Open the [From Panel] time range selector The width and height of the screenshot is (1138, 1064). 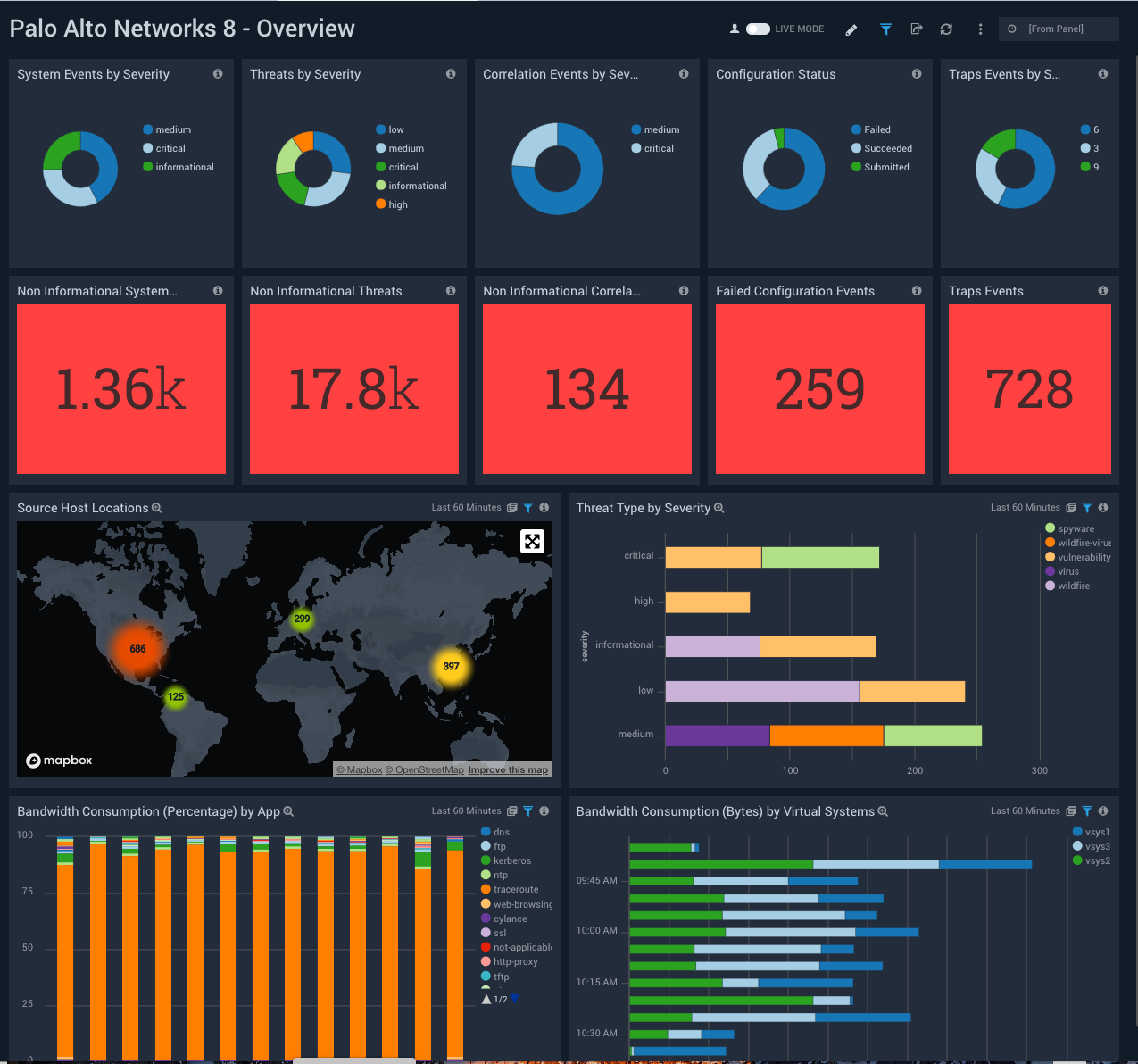1058,29
